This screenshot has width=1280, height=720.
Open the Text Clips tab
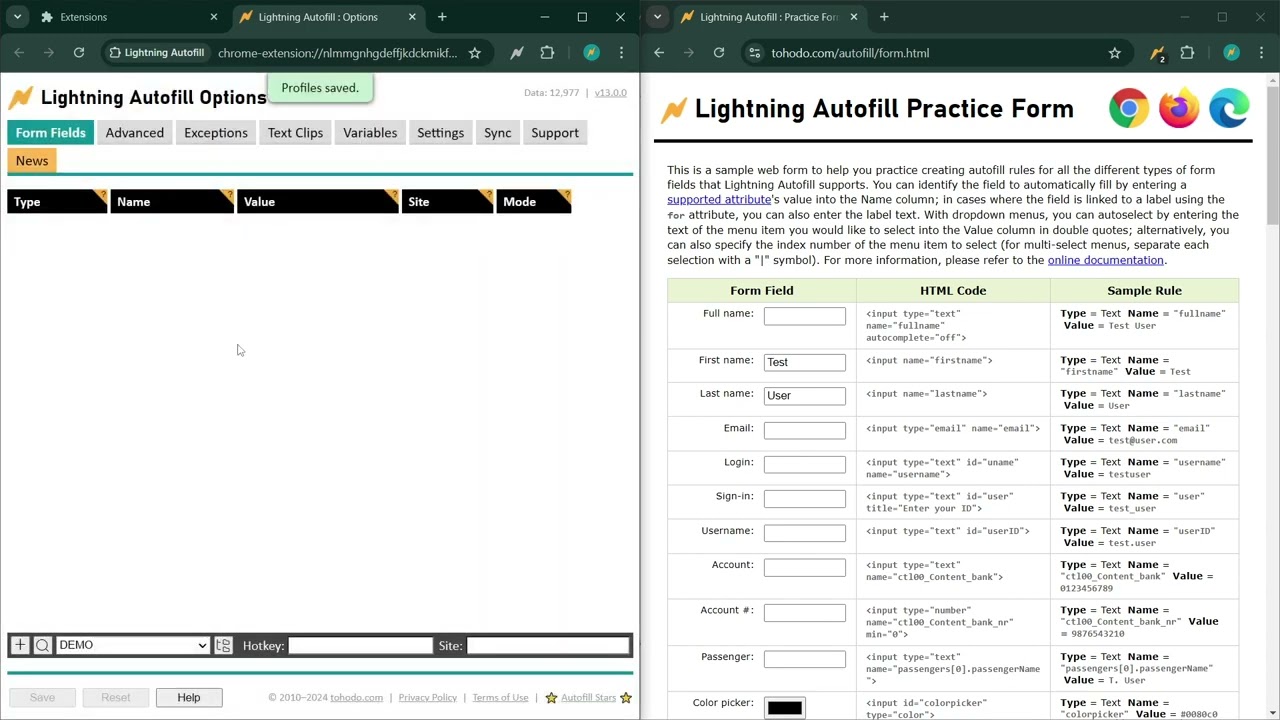click(x=295, y=133)
